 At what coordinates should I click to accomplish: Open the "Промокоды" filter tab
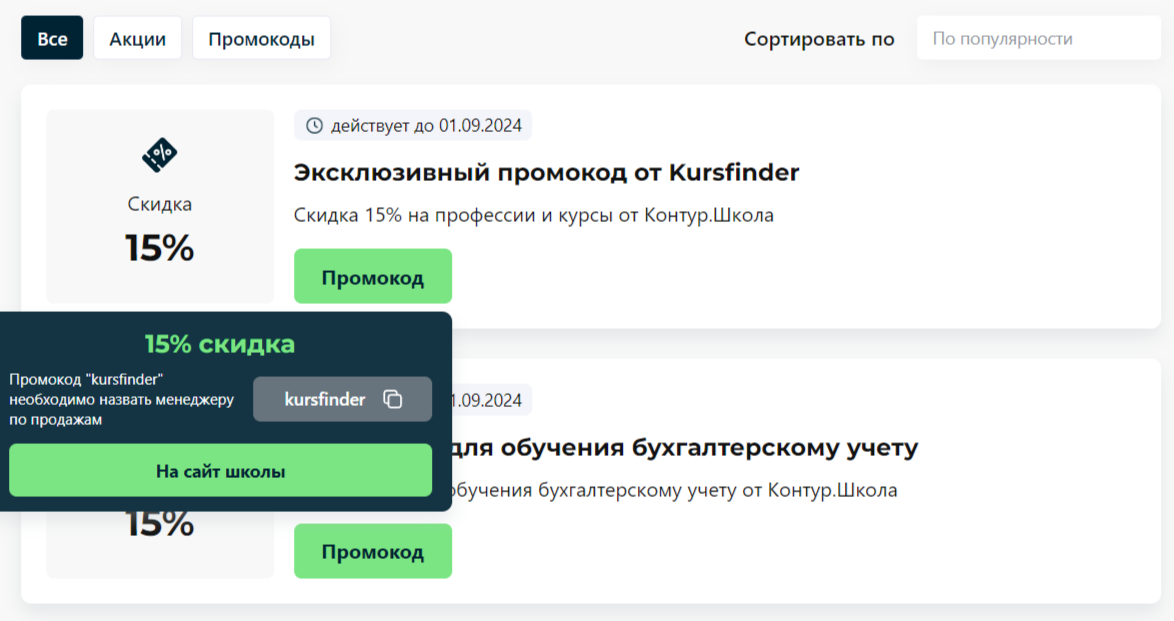click(261, 38)
